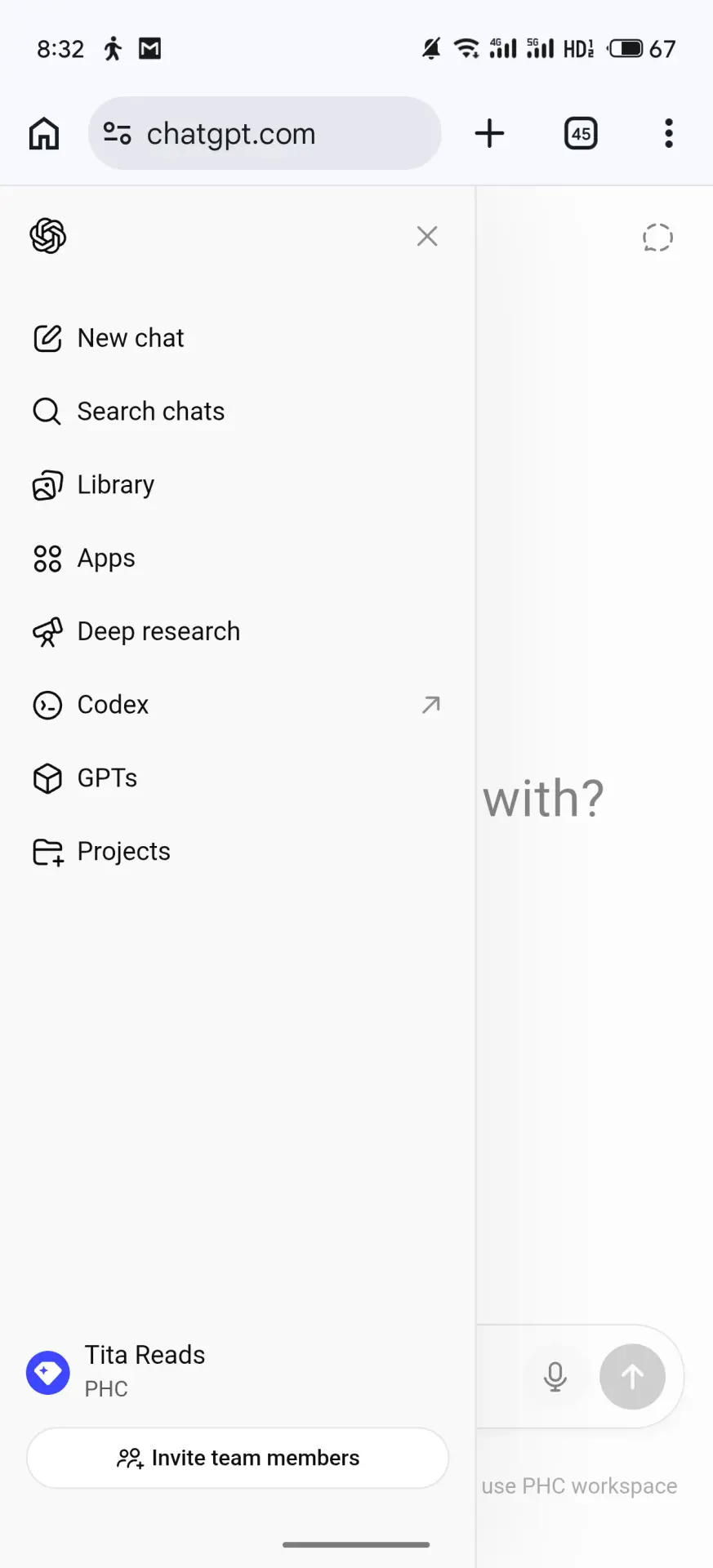Tap the chatgpt.com address bar
This screenshot has width=713, height=1568.
pyautogui.click(x=265, y=133)
